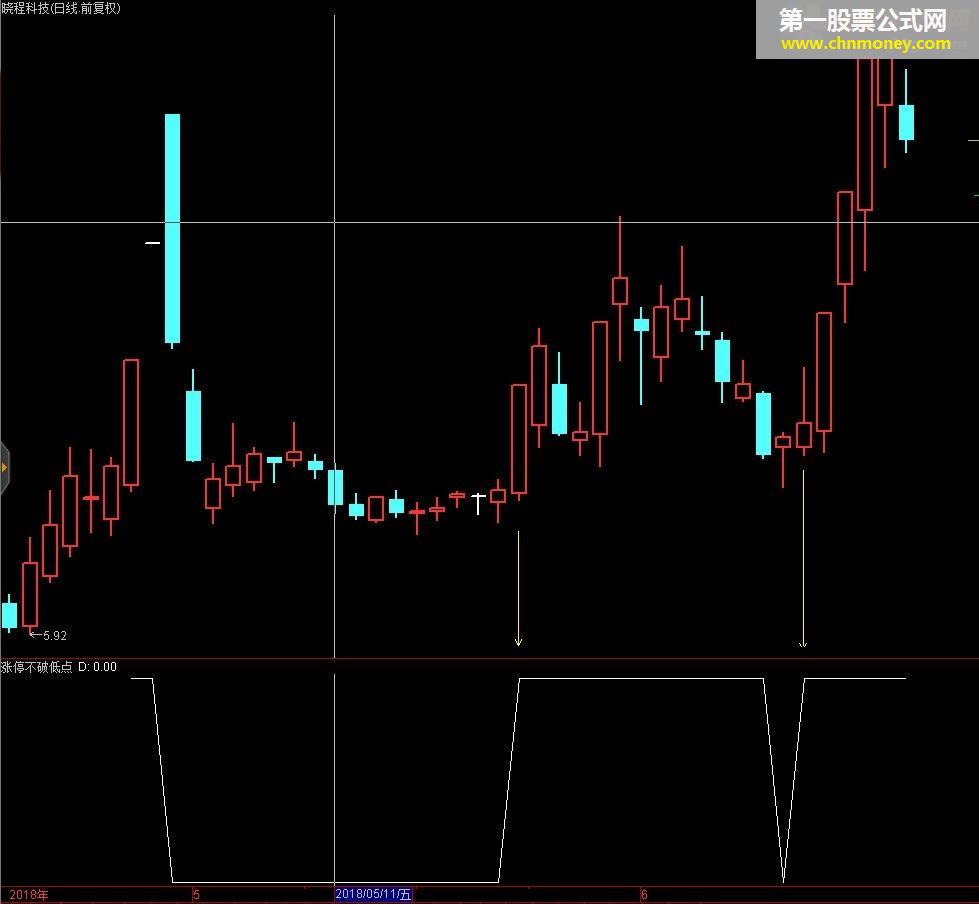The height and width of the screenshot is (904, 979).
Task: Click the 2018年 label on time axis
Action: (x=29, y=895)
